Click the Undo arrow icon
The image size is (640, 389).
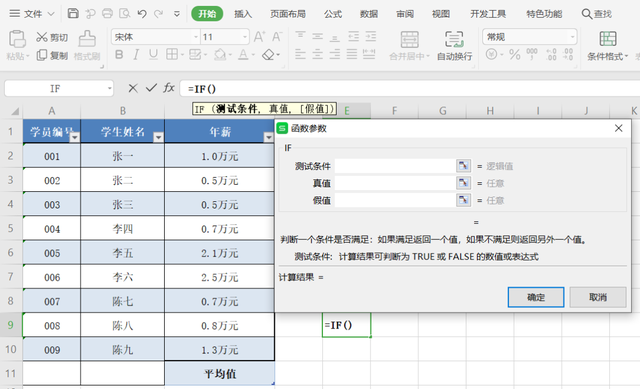tap(142, 14)
